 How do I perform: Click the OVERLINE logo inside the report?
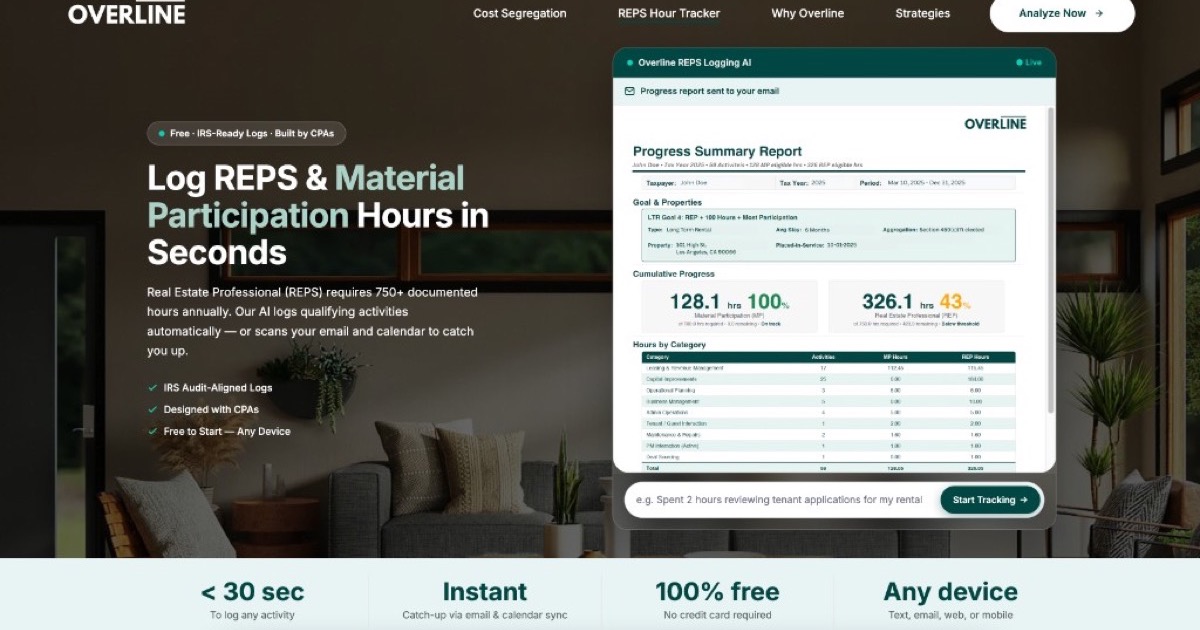[995, 123]
